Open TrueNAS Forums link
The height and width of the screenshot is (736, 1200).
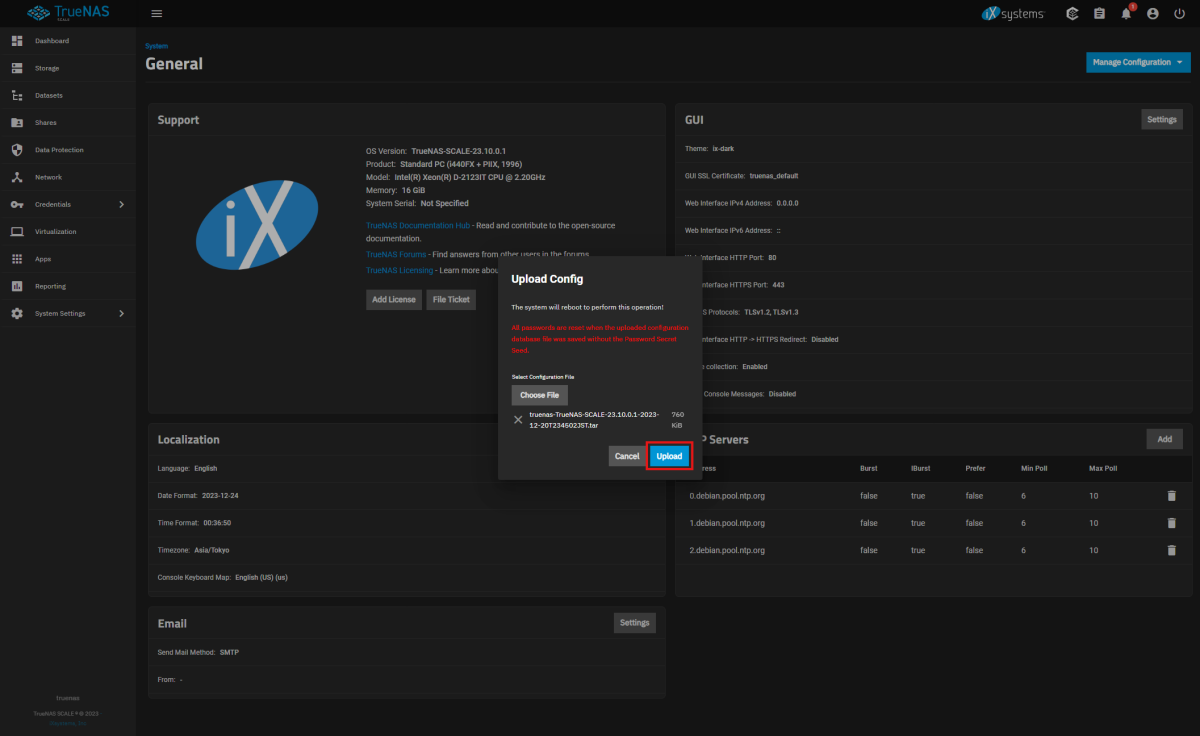click(x=396, y=254)
